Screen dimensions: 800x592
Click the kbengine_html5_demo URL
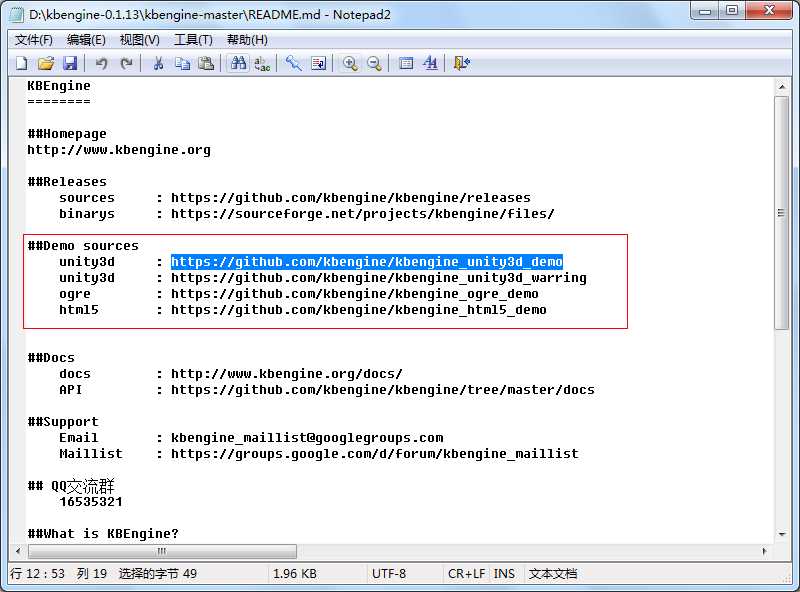point(359,310)
